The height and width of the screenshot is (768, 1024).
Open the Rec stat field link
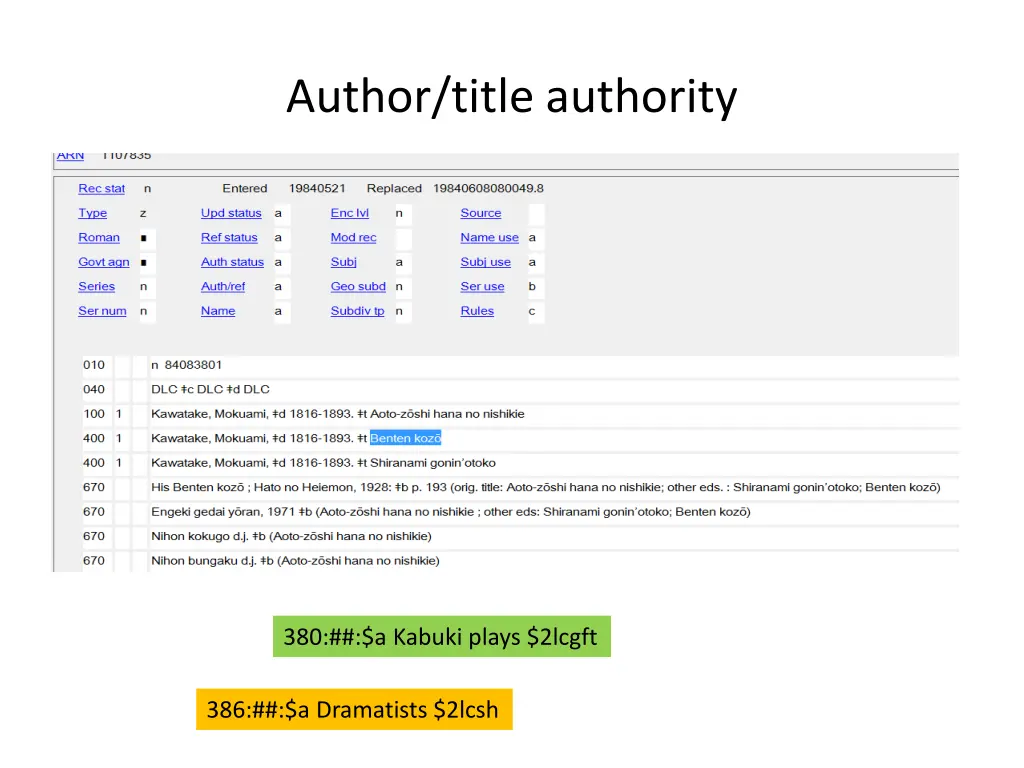101,189
